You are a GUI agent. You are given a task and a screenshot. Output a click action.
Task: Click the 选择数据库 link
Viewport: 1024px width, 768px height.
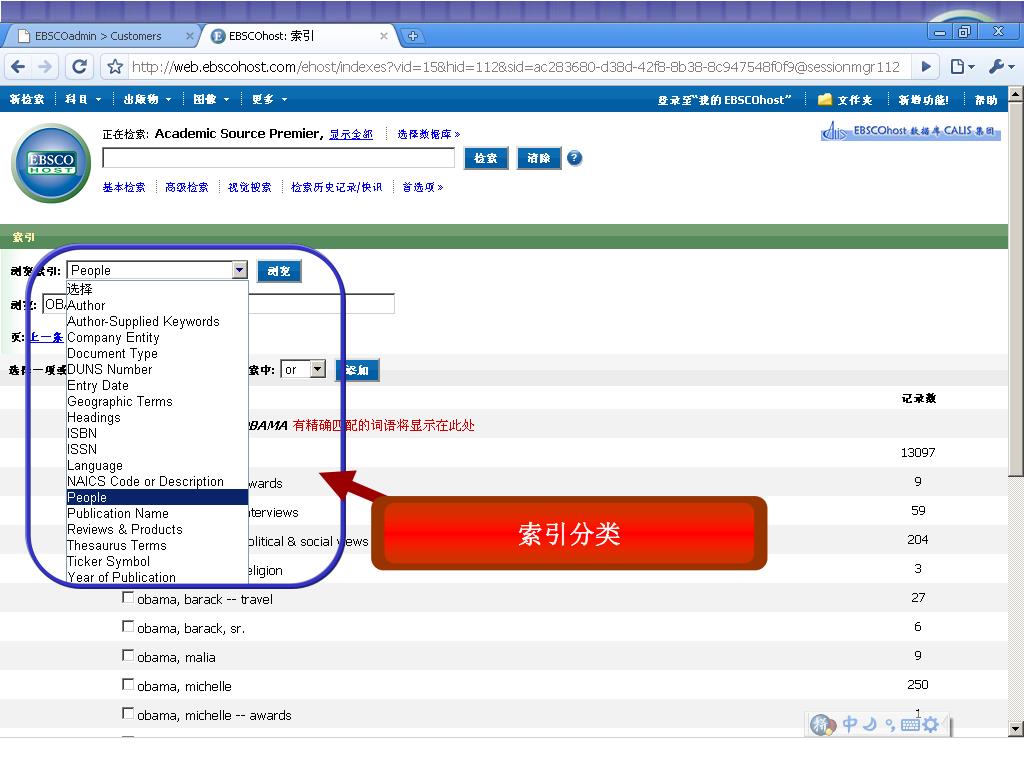(428, 134)
